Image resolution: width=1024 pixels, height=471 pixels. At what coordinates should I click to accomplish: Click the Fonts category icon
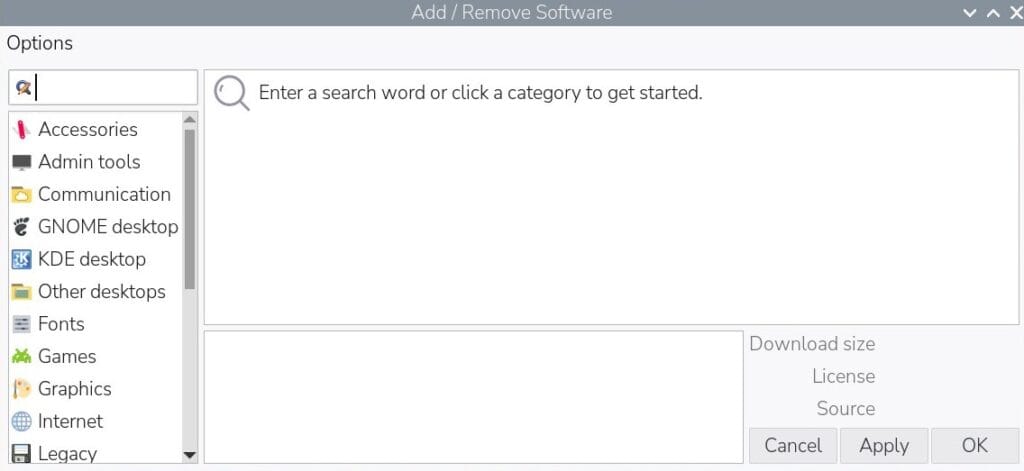click(x=21, y=324)
